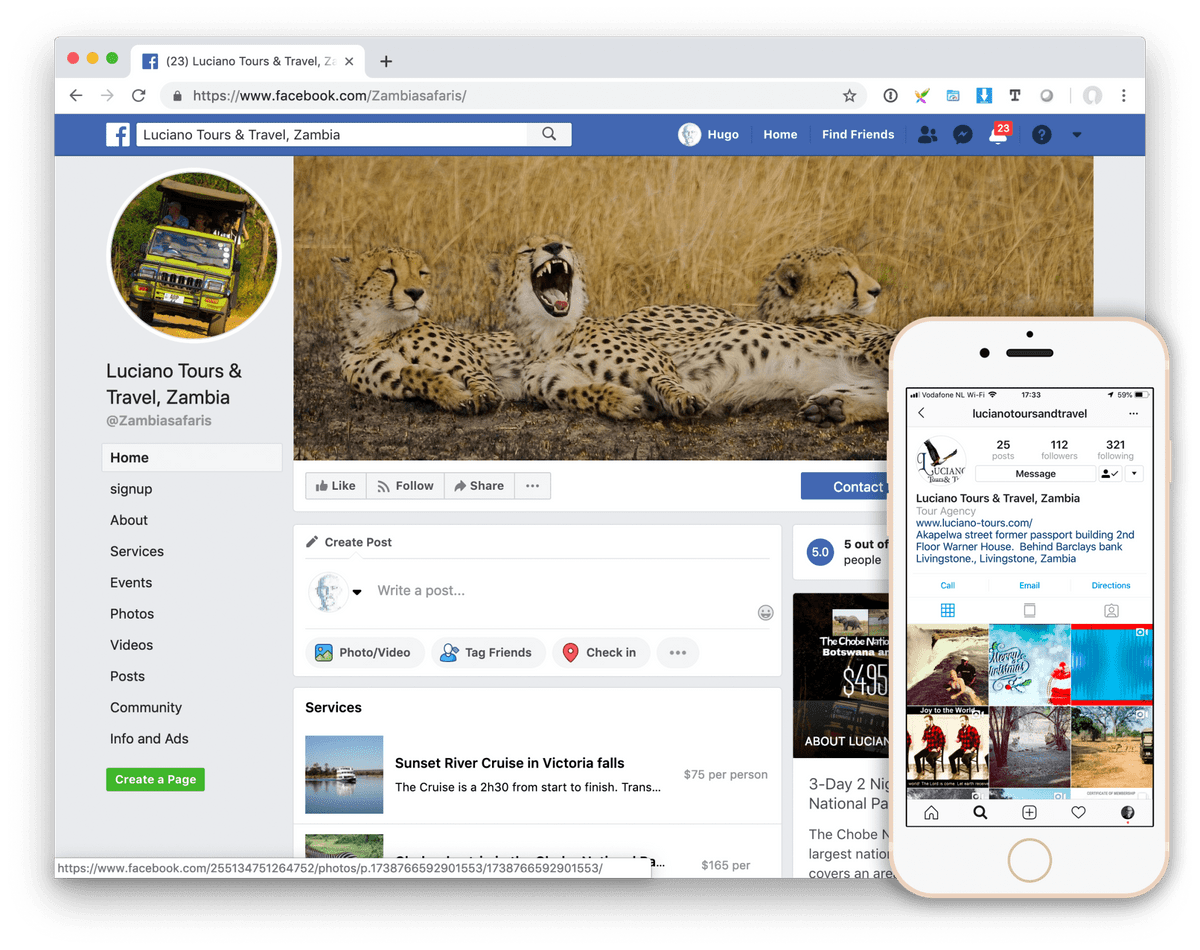Click the Facebook search field
This screenshot has width=1200, height=950.
coord(332,134)
